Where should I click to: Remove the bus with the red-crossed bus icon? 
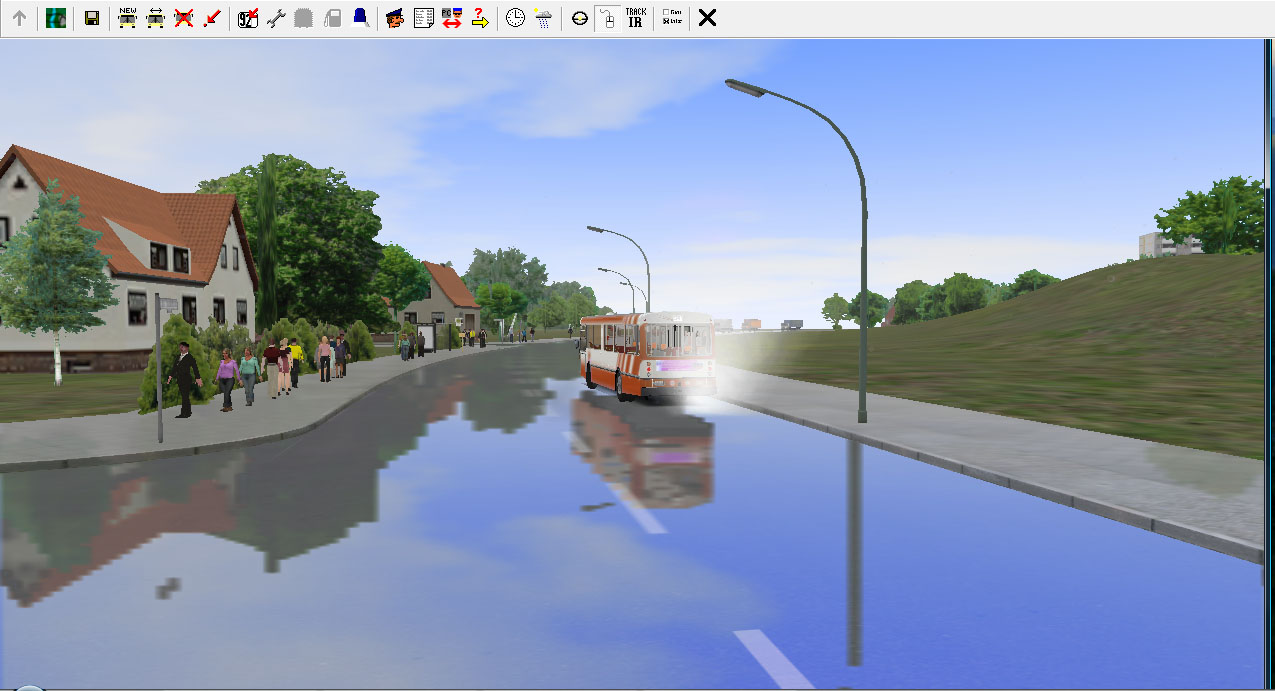tap(183, 18)
